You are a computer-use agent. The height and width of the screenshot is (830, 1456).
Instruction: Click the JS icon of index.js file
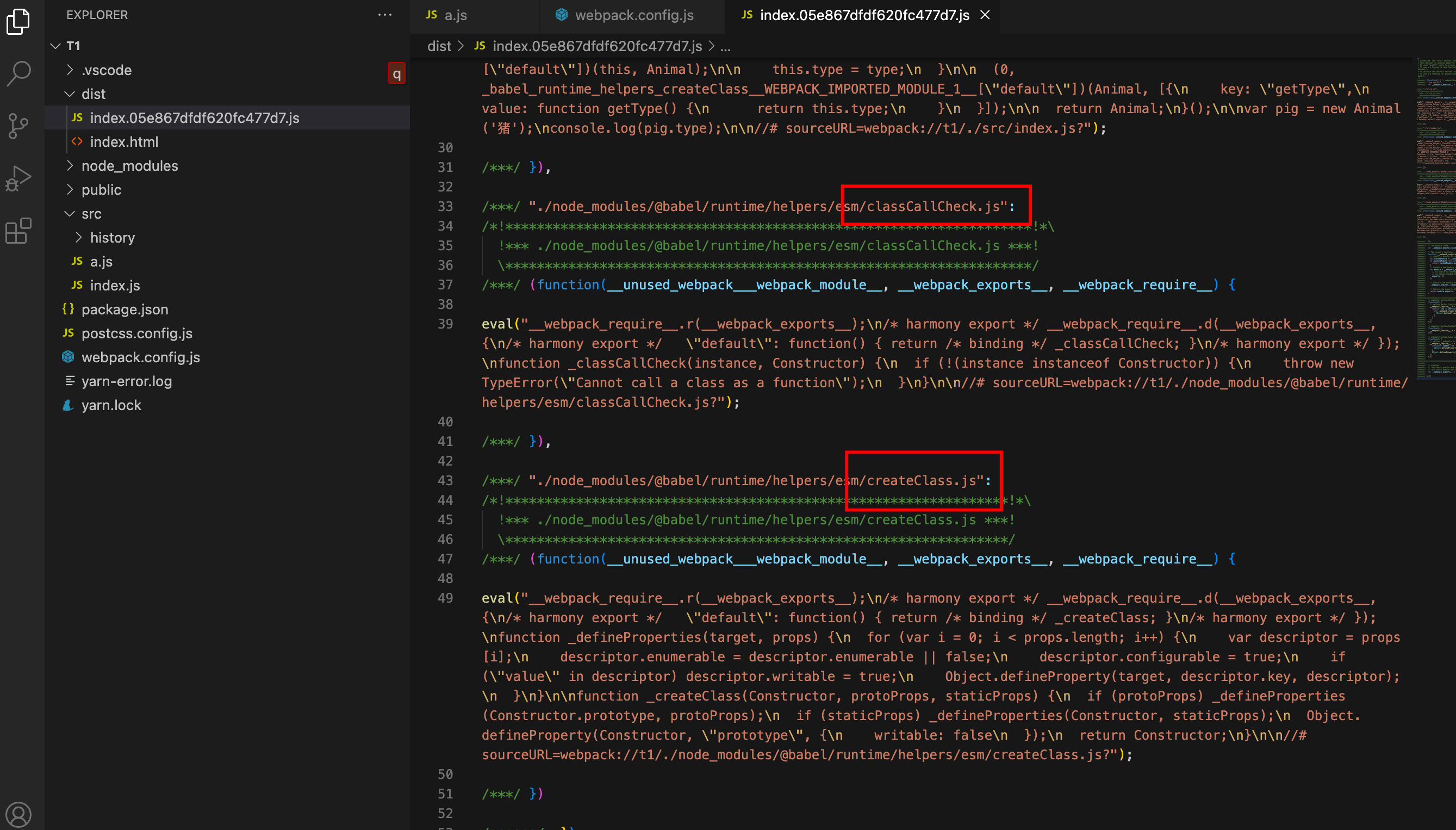click(77, 285)
